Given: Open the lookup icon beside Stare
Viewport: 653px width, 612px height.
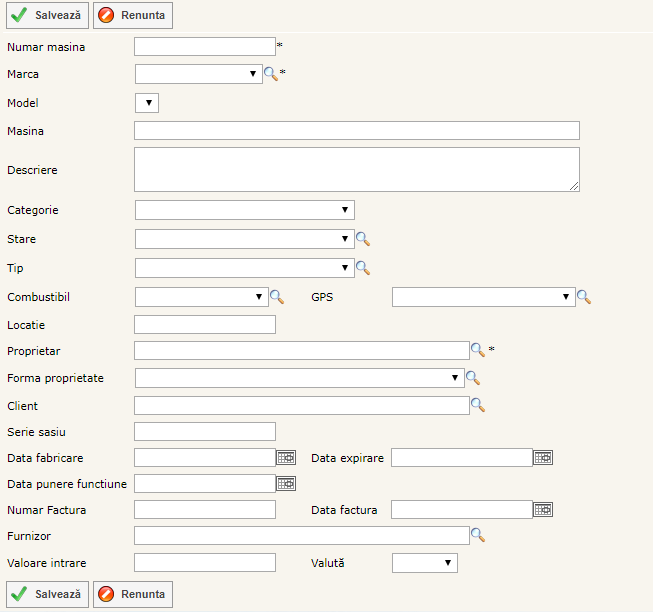Looking at the screenshot, I should pos(363,239).
